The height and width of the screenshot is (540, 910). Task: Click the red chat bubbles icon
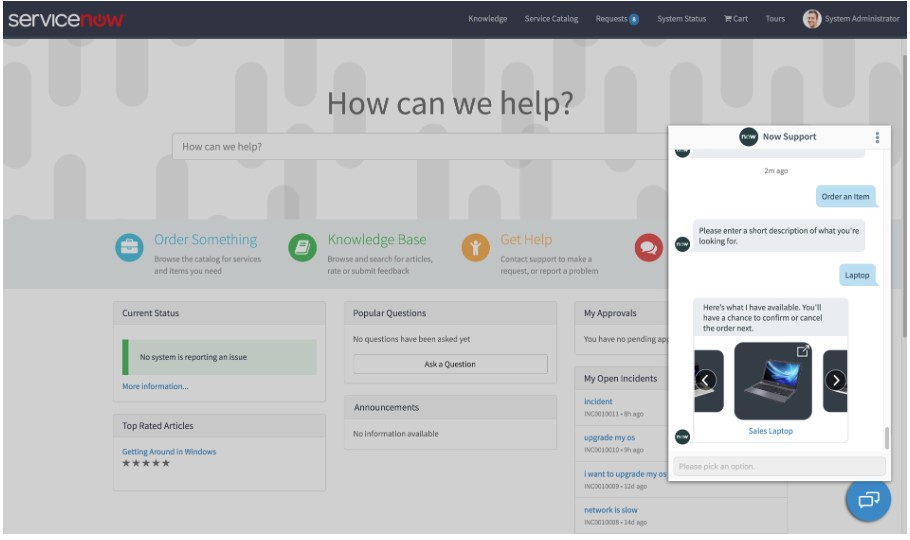tap(648, 248)
